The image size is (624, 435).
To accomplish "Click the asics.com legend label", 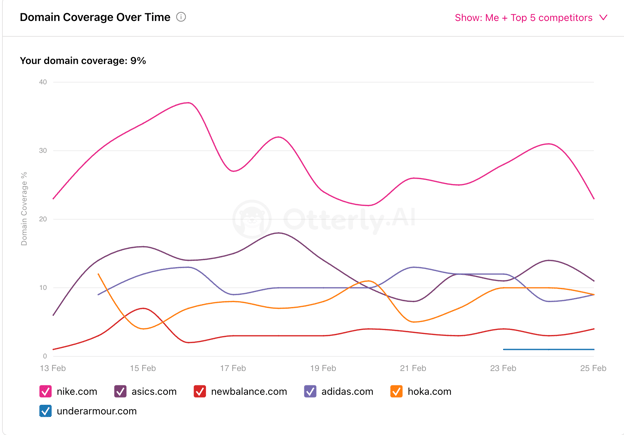I will click(154, 392).
